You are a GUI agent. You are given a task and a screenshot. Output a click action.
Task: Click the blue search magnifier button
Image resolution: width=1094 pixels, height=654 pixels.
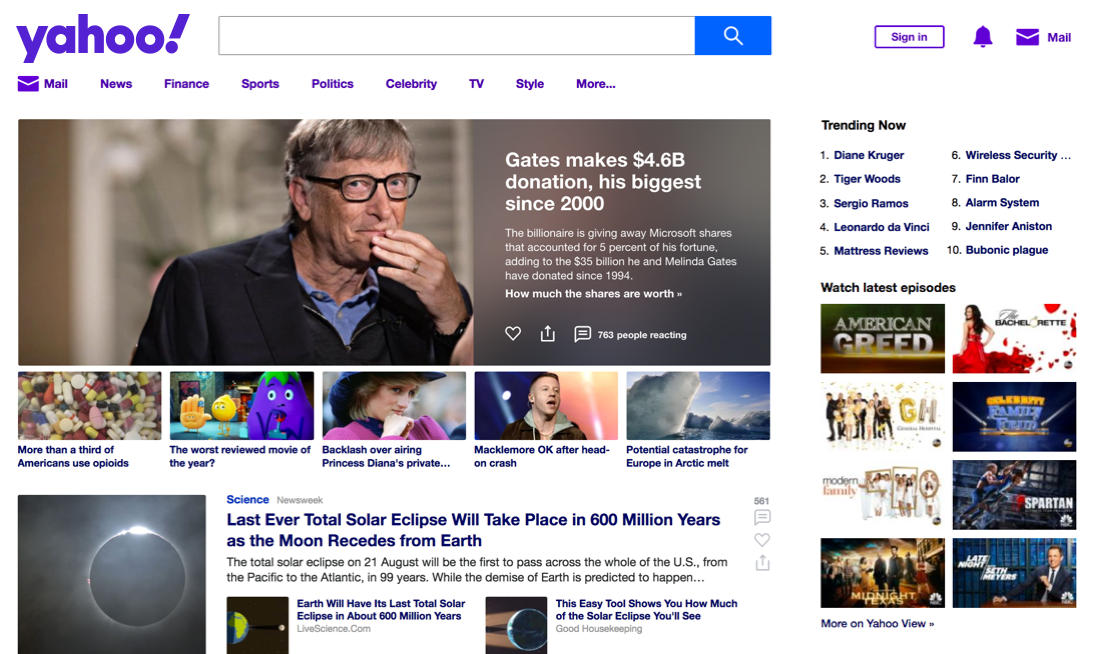tap(733, 36)
